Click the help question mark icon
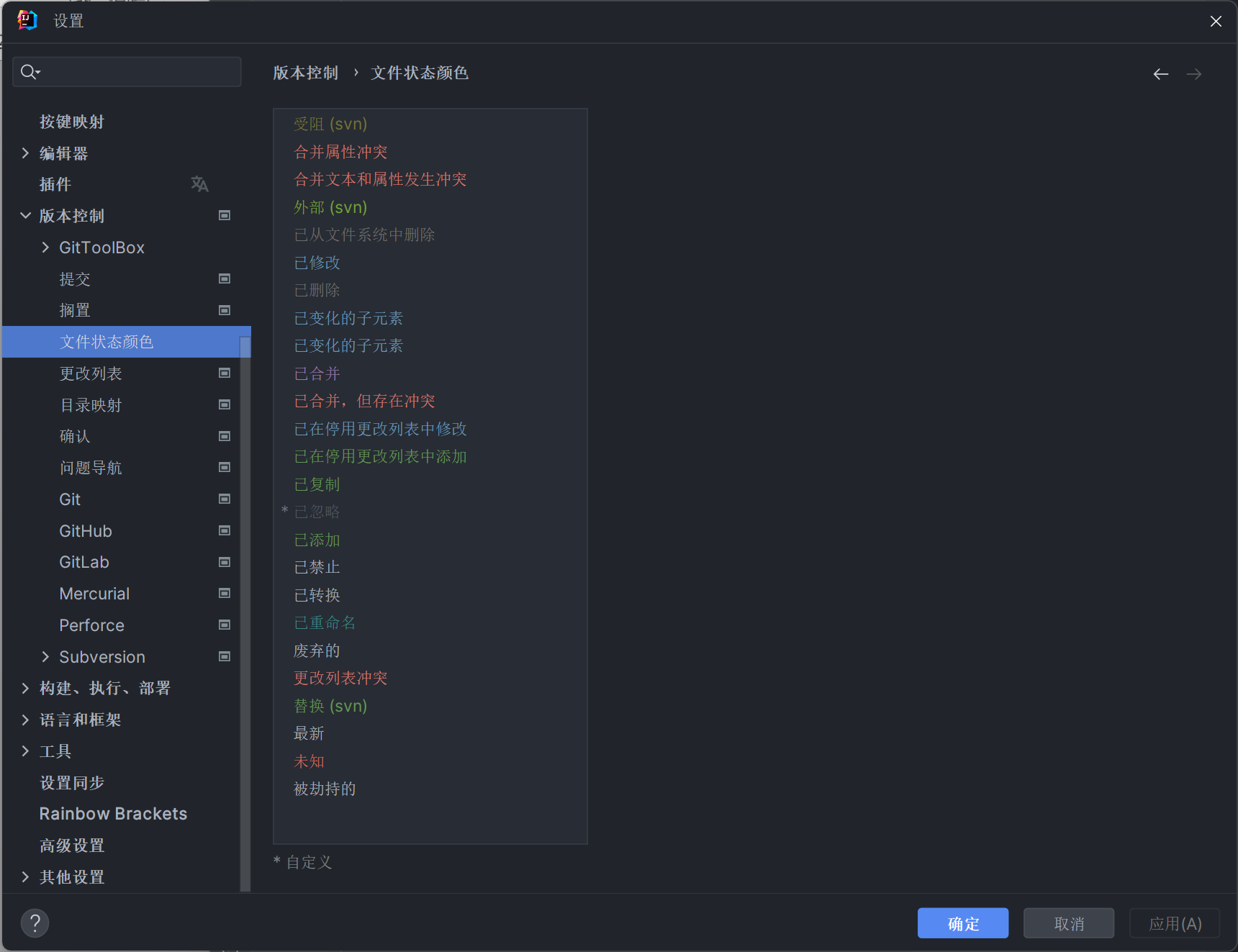Viewport: 1238px width, 952px height. pyautogui.click(x=35, y=922)
